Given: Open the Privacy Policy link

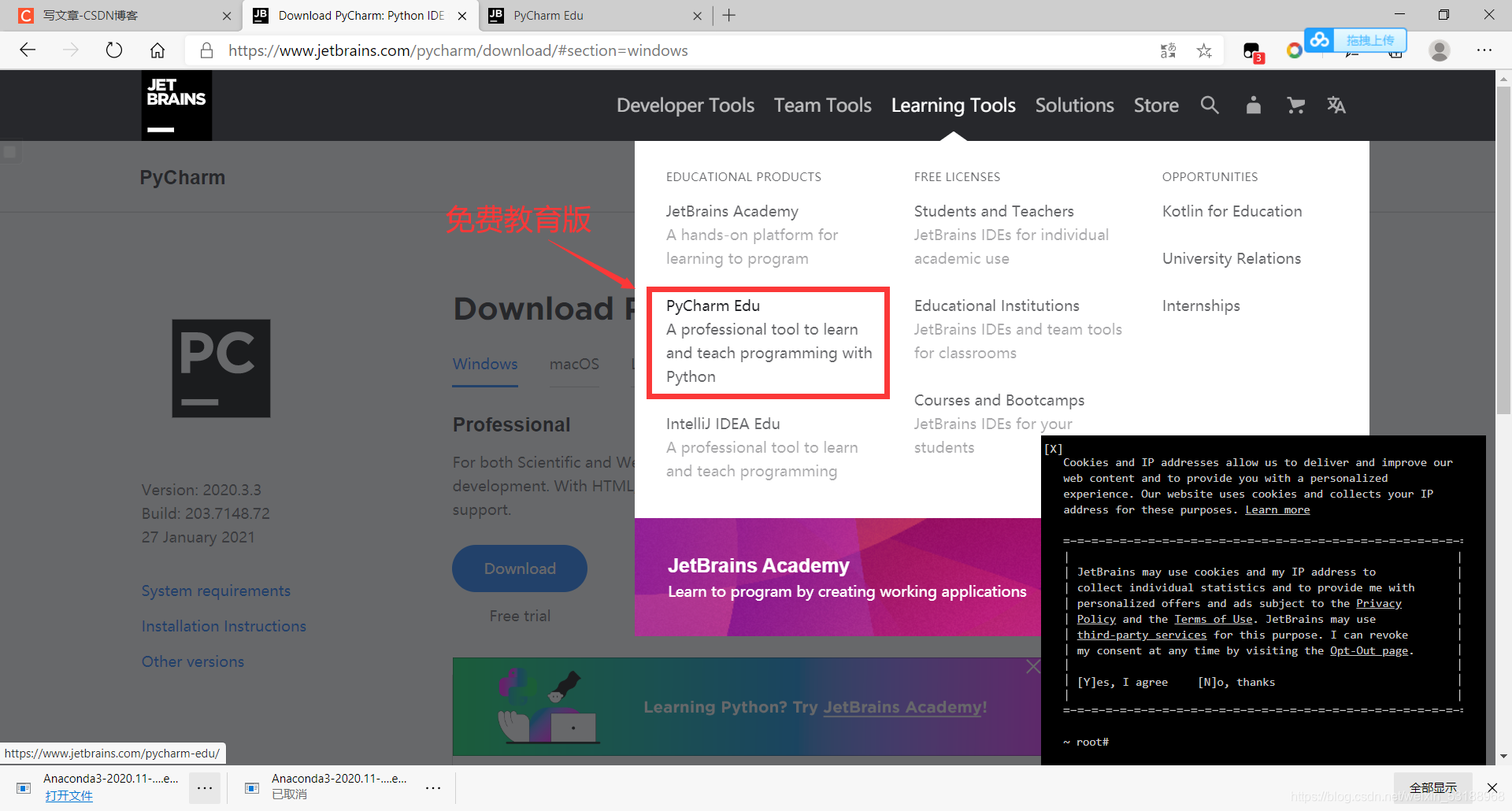Looking at the screenshot, I should [x=1379, y=604].
